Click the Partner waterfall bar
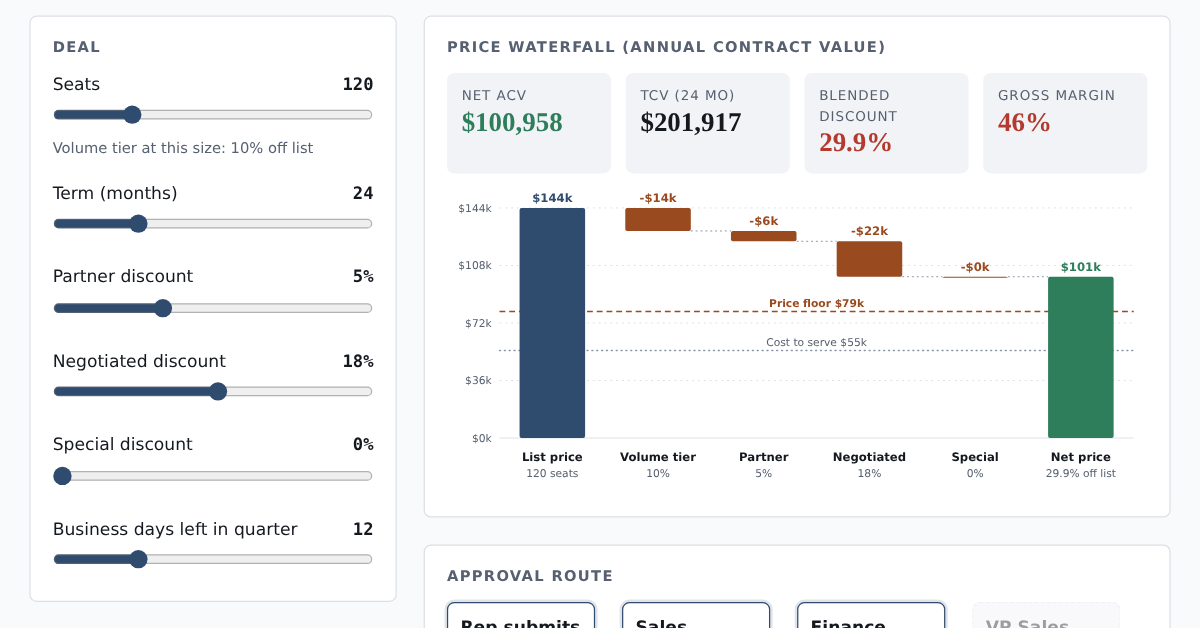The image size is (1200, 628). click(764, 236)
